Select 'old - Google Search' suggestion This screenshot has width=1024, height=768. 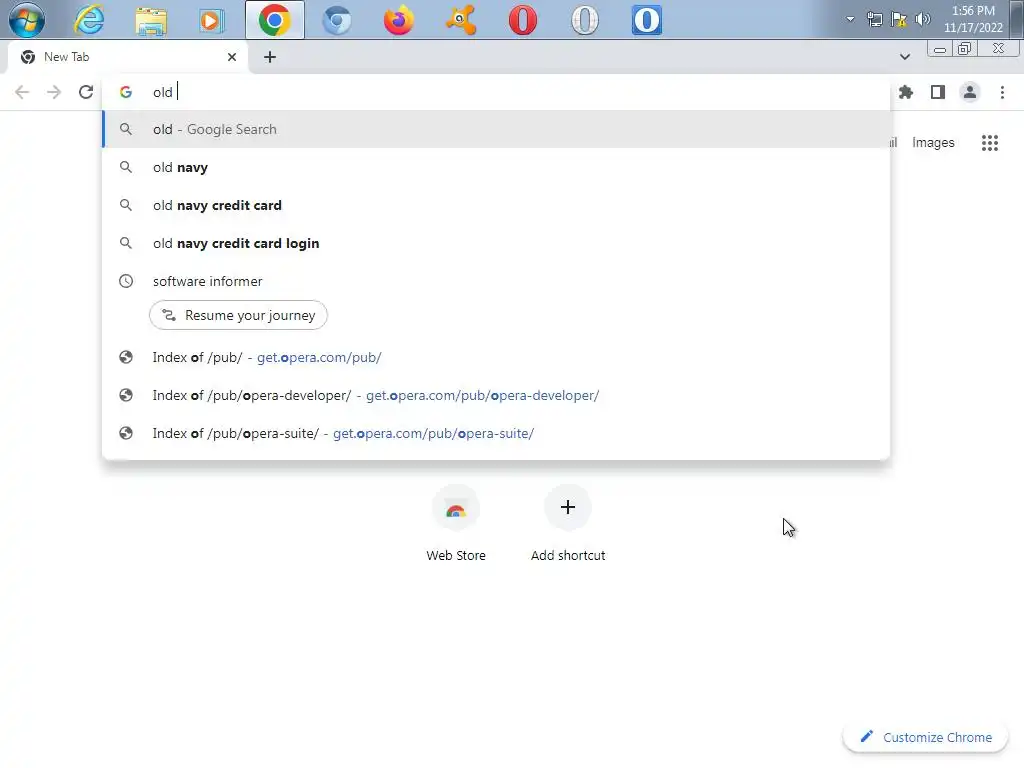click(x=496, y=129)
